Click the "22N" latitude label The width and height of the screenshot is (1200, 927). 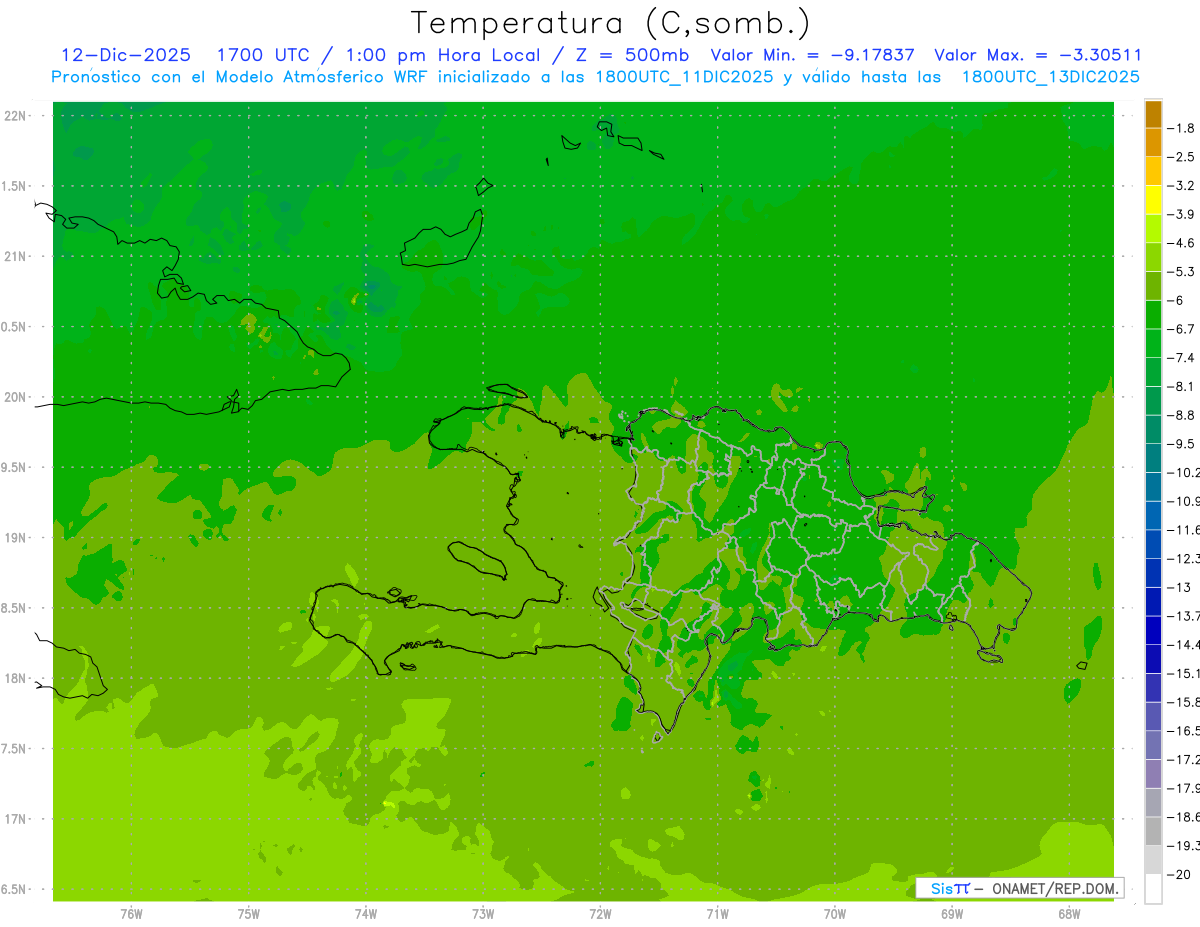tap(15, 116)
